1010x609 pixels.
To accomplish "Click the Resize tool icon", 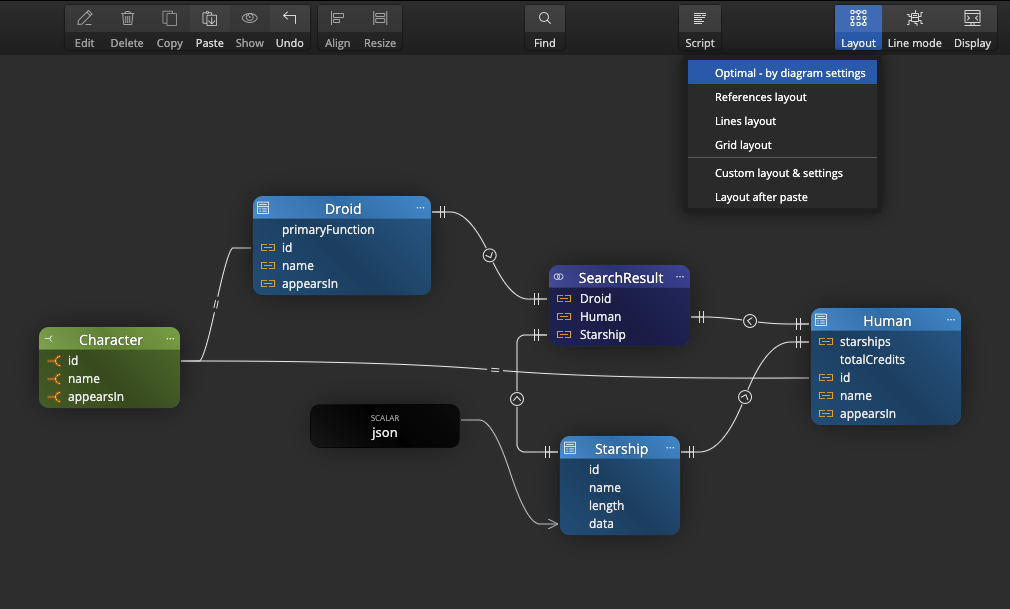I will 380,19.
